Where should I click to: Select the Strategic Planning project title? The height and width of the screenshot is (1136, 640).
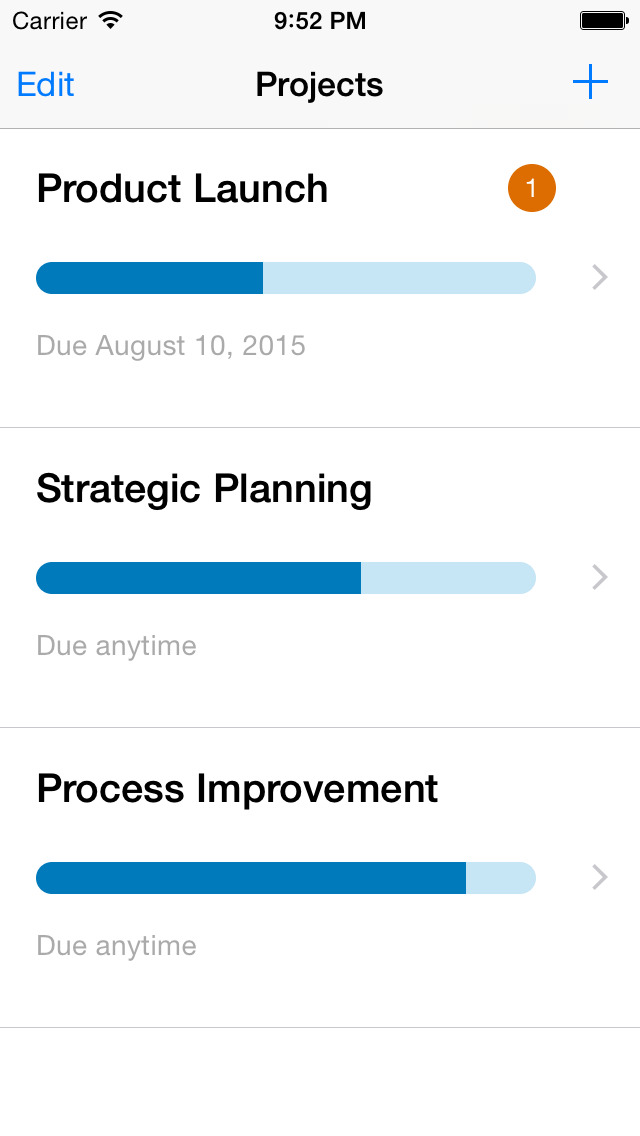pyautogui.click(x=204, y=490)
